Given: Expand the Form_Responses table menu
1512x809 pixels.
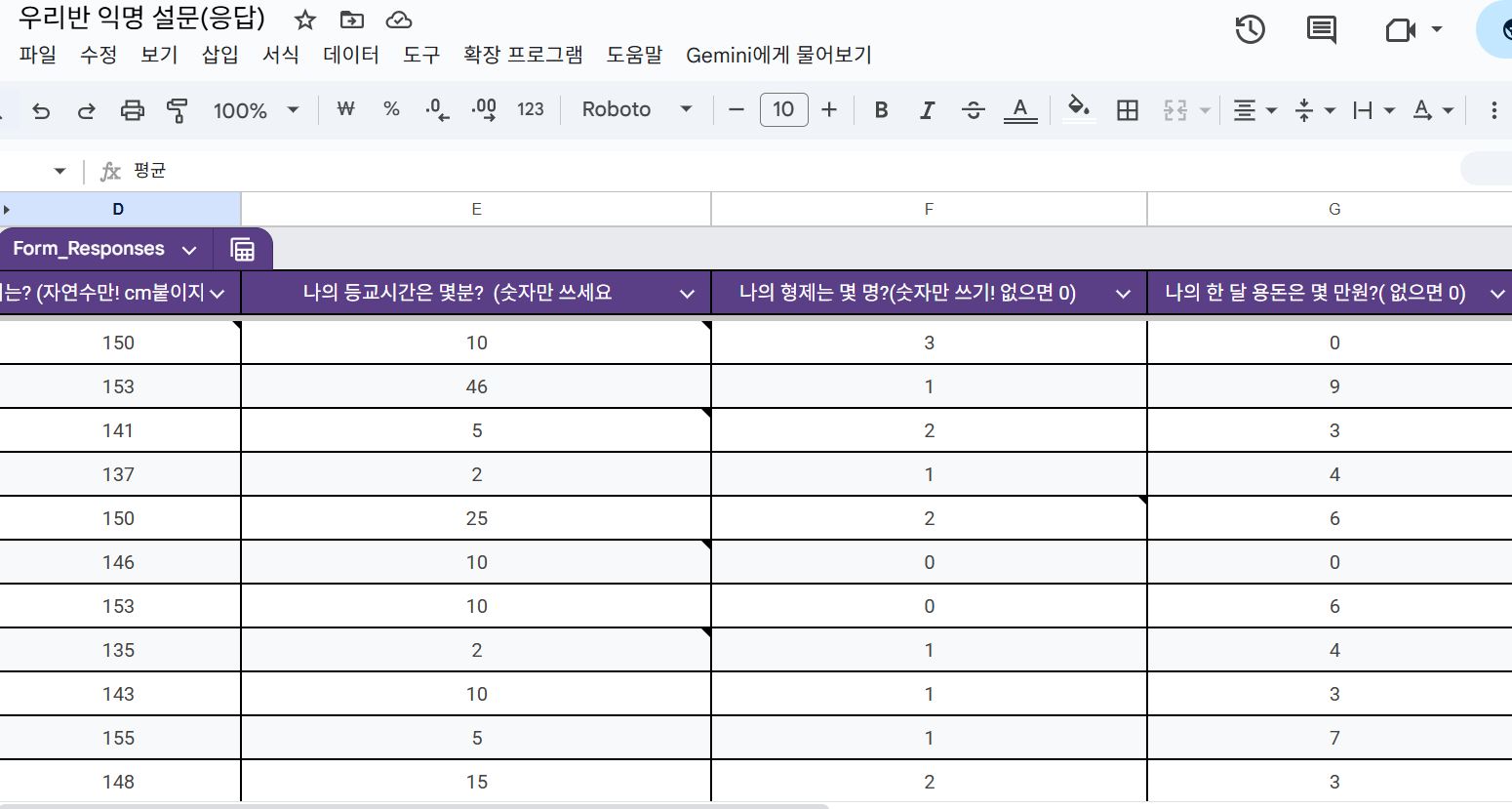Looking at the screenshot, I should coord(189,250).
